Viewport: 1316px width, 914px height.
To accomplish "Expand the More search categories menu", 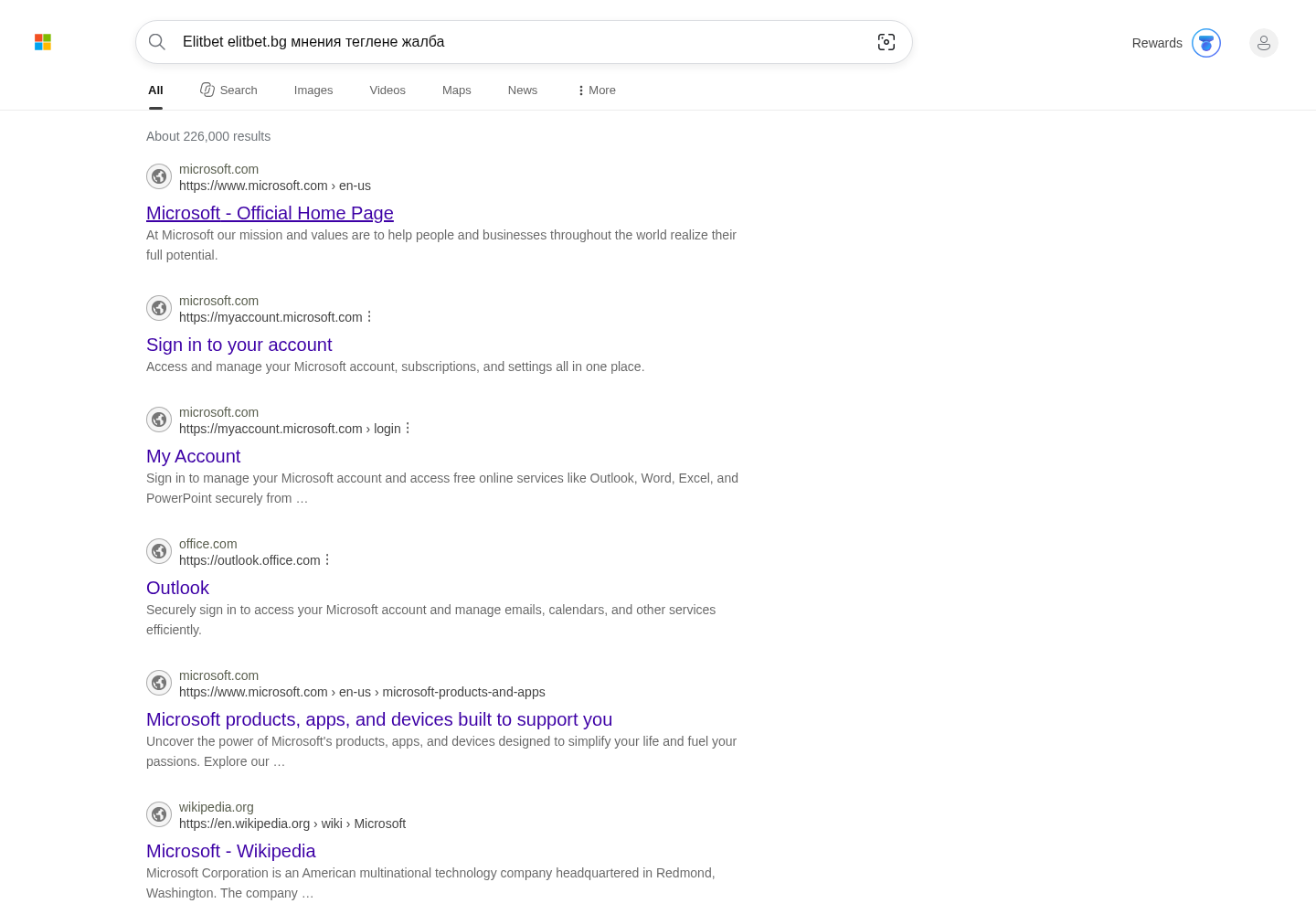I will pyautogui.click(x=596, y=90).
